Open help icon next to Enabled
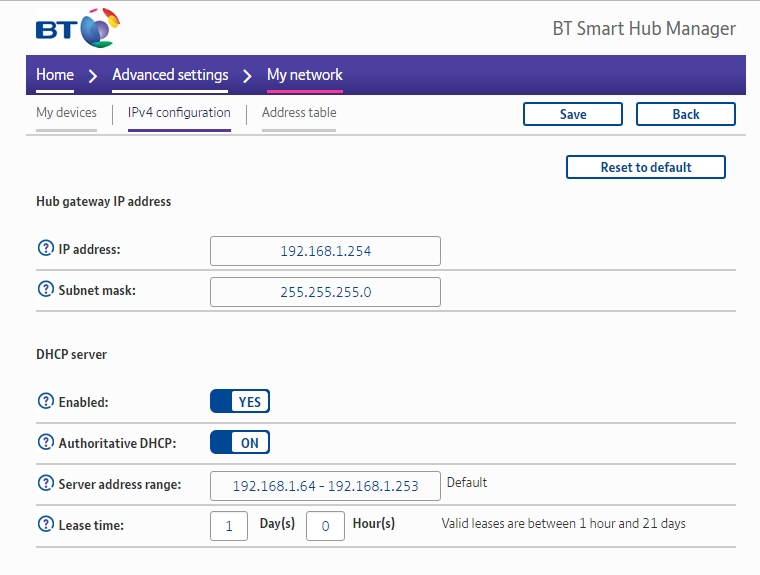The width and height of the screenshot is (760, 575). pyautogui.click(x=45, y=402)
